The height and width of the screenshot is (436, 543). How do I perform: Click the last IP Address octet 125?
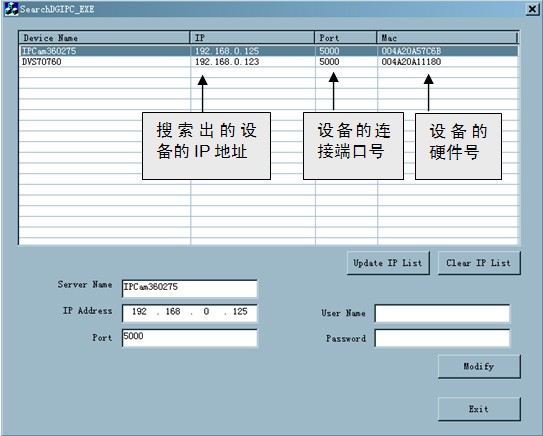240,312
